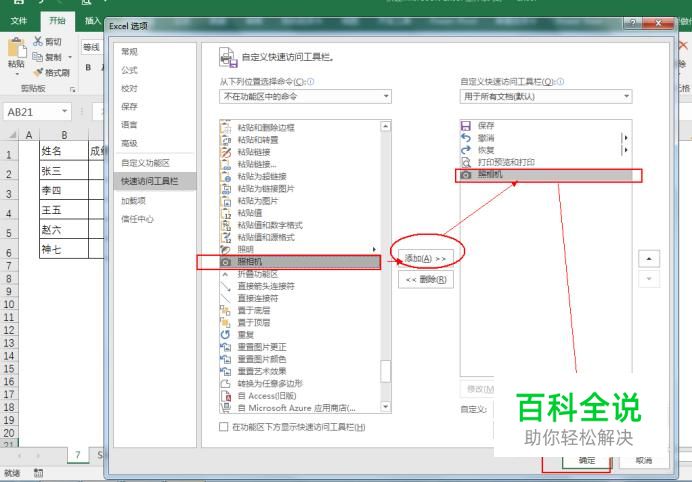692x482 pixels.
Task: Select 重复 repeat command
Action: tap(300, 335)
